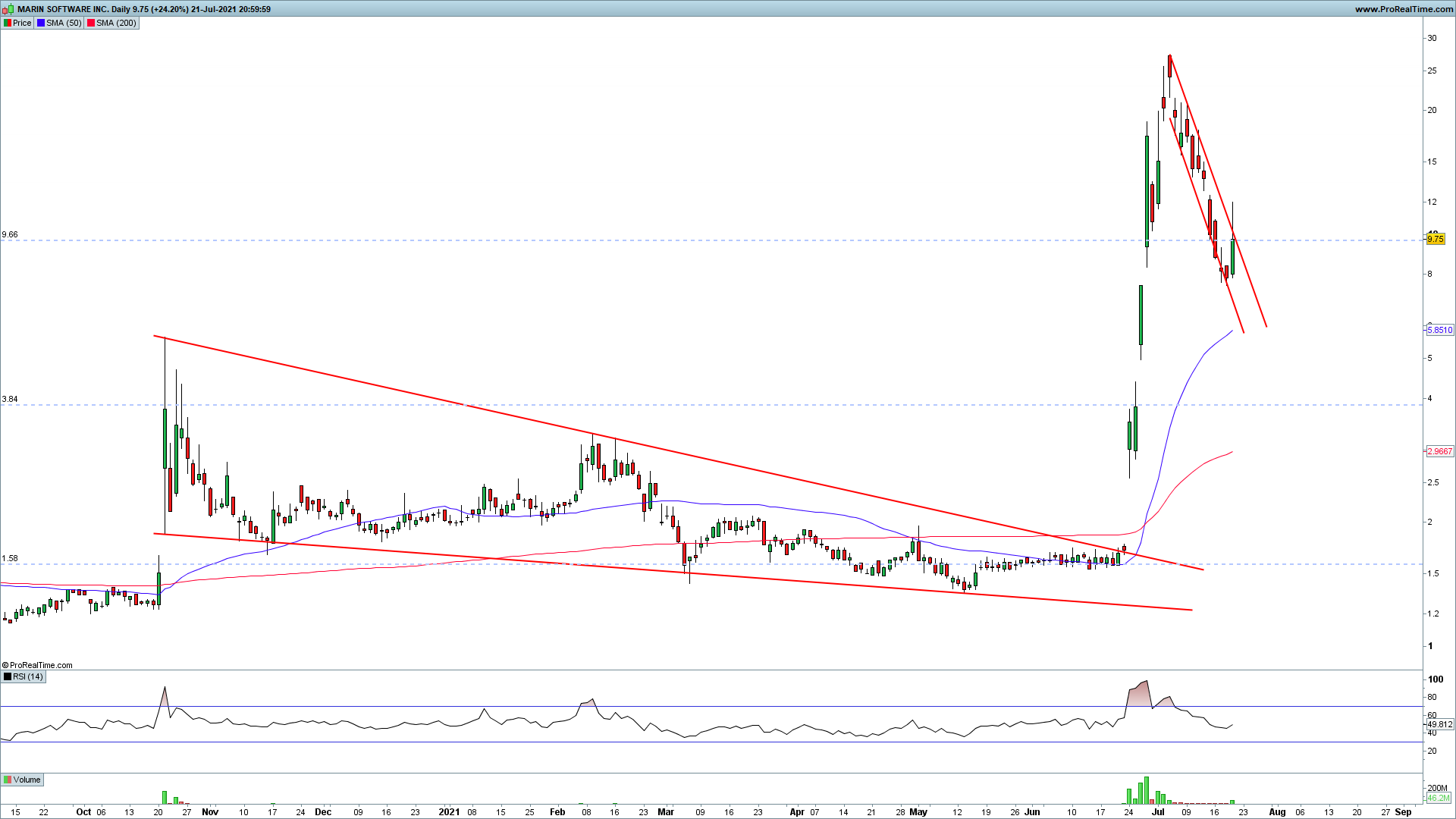Click the yellow 9.75 current price tag
The height and width of the screenshot is (819, 1456).
[x=1435, y=239]
